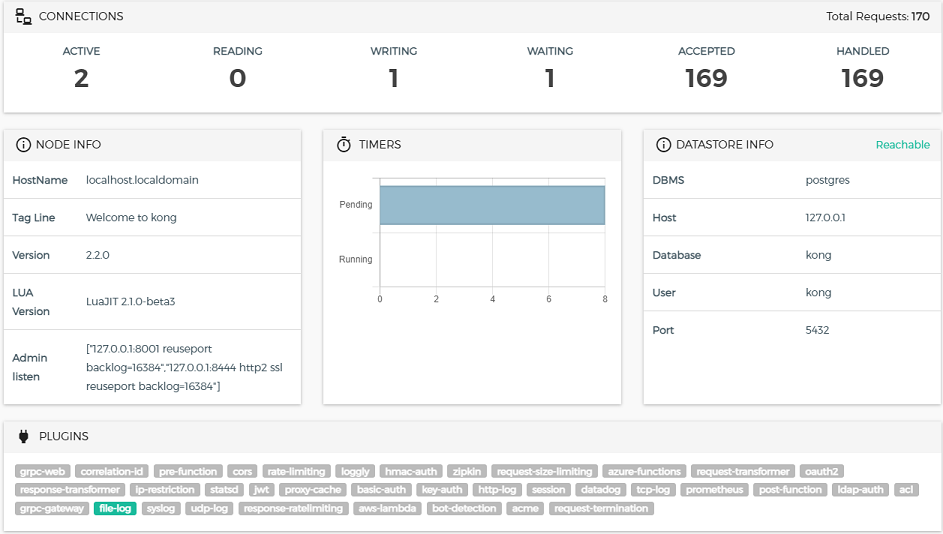The image size is (943, 534).
Task: Click the request-termination plugin tag
Action: pyautogui.click(x=600, y=509)
